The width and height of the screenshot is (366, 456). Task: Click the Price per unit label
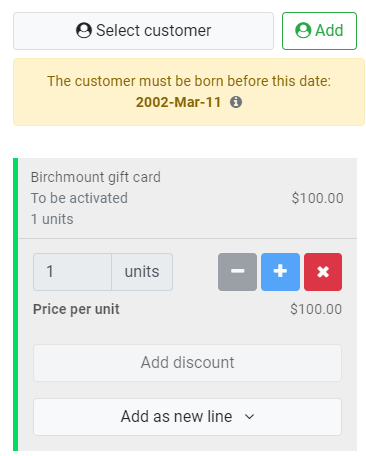76,309
